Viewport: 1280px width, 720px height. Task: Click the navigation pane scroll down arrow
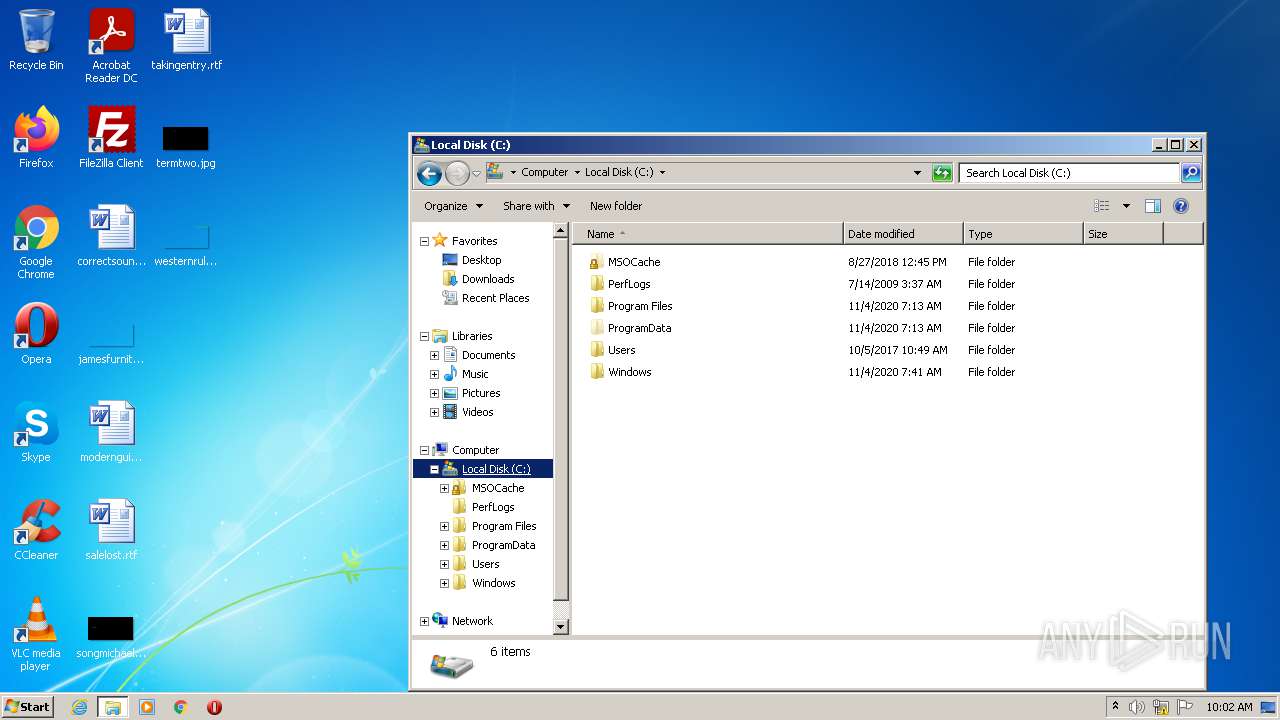[560, 626]
